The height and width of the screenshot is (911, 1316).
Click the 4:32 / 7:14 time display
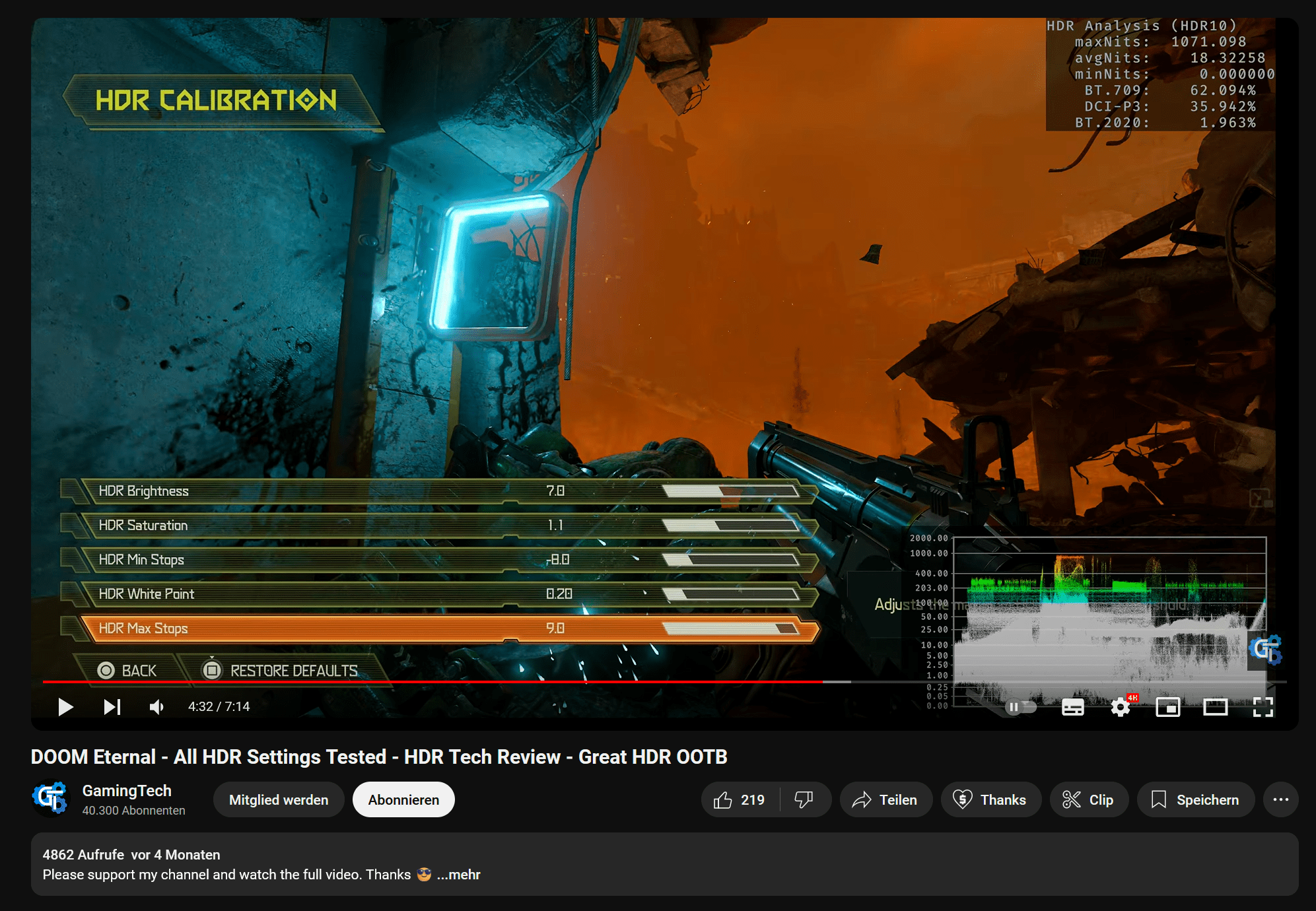point(219,706)
